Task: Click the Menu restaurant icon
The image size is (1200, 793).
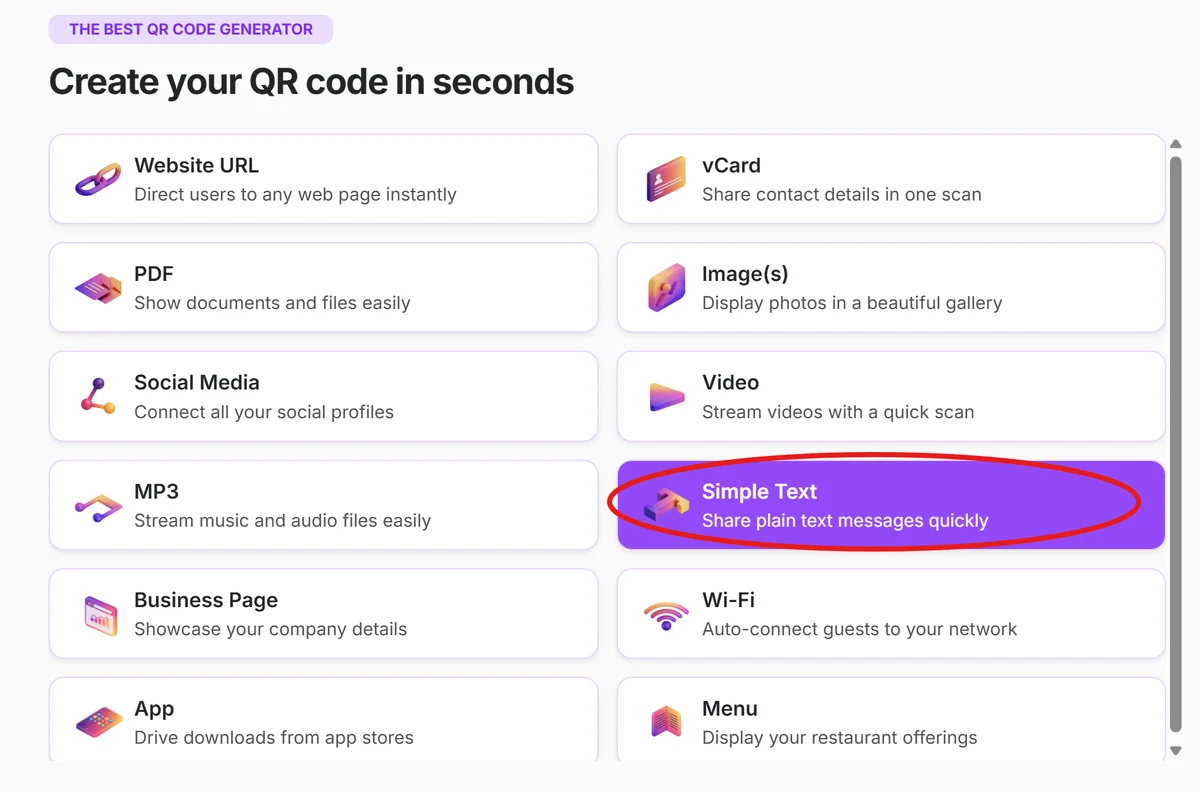Action: (665, 722)
